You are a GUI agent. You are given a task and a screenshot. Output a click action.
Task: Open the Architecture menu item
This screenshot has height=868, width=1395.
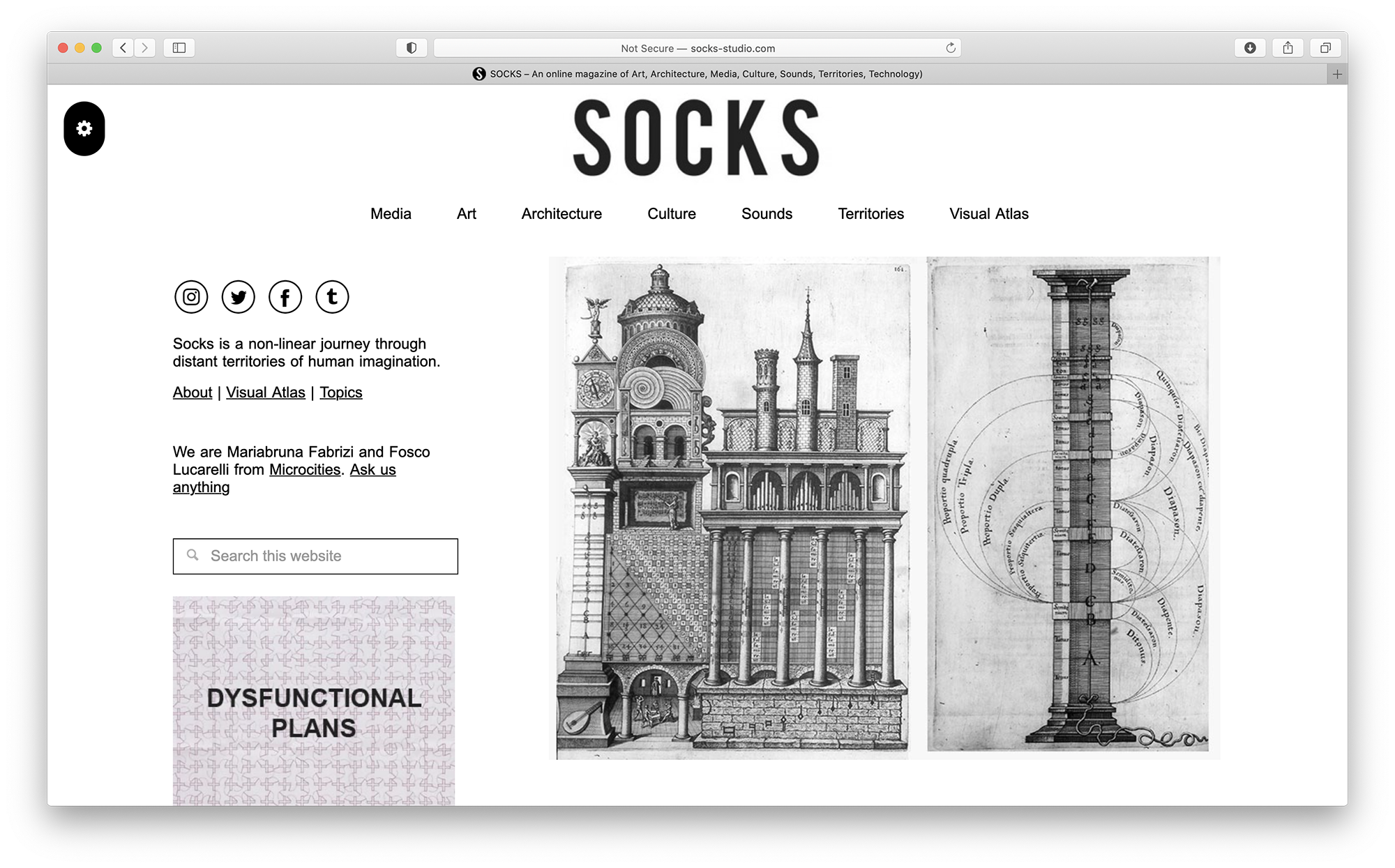(x=561, y=214)
